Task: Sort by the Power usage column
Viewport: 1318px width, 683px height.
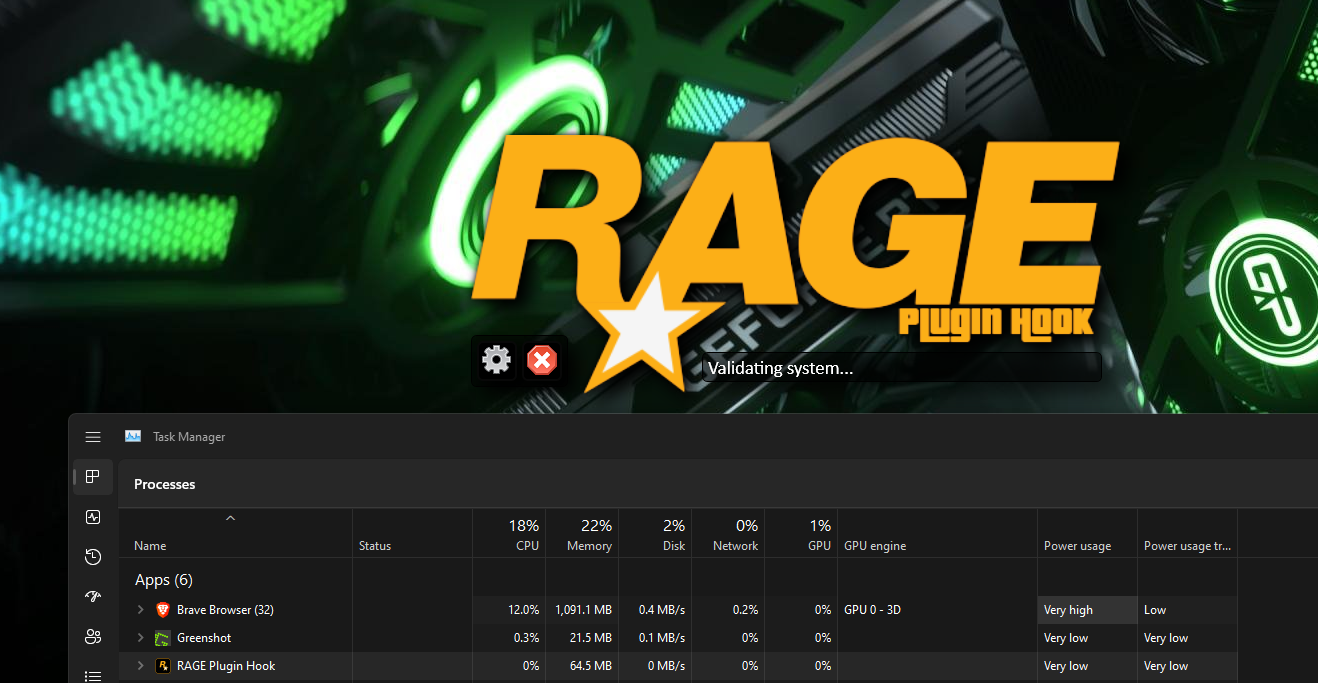Action: pos(1087,534)
